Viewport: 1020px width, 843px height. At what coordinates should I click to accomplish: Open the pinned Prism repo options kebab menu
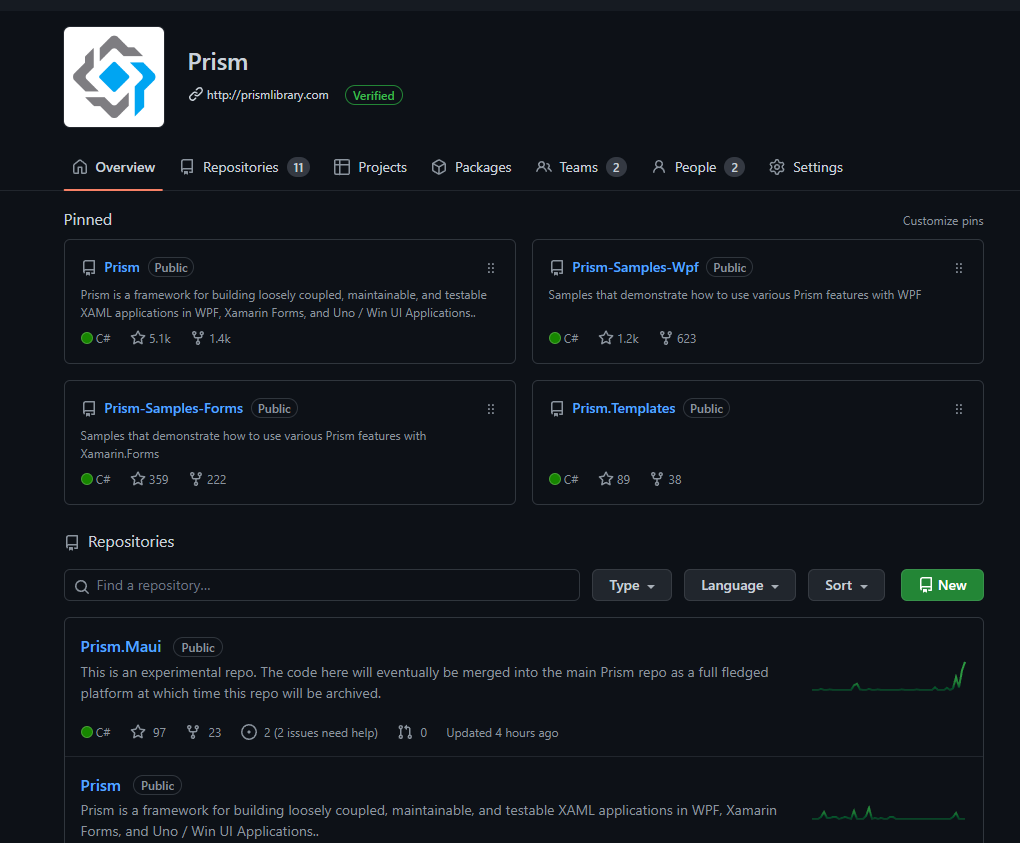point(490,268)
